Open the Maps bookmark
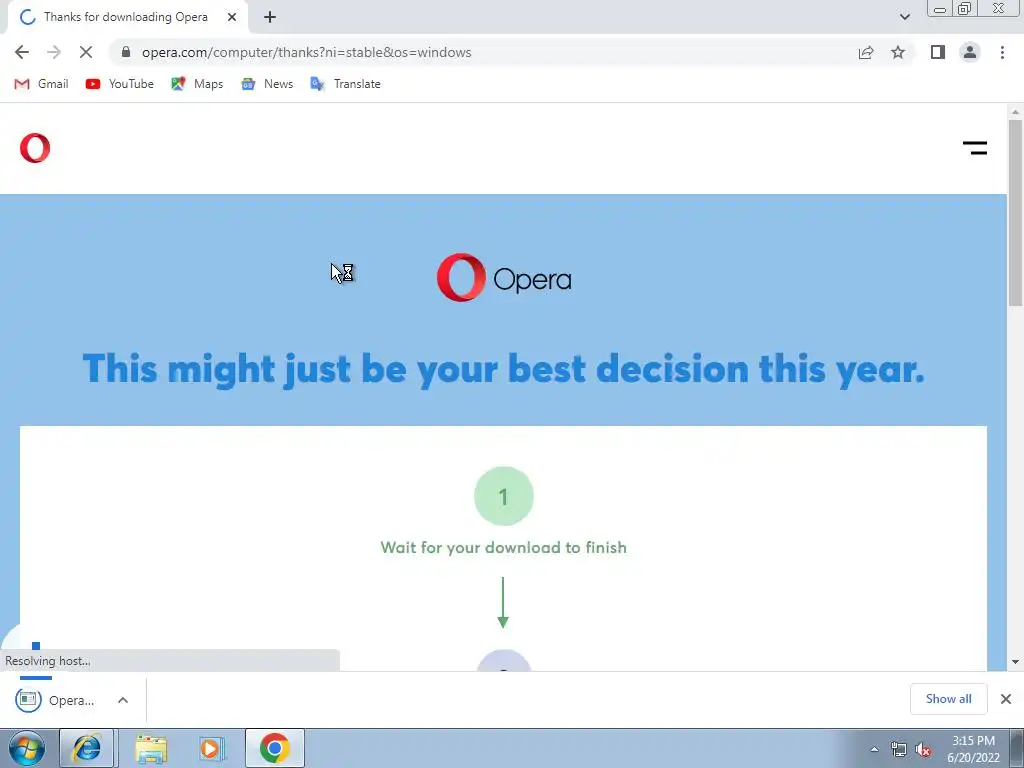 197,84
